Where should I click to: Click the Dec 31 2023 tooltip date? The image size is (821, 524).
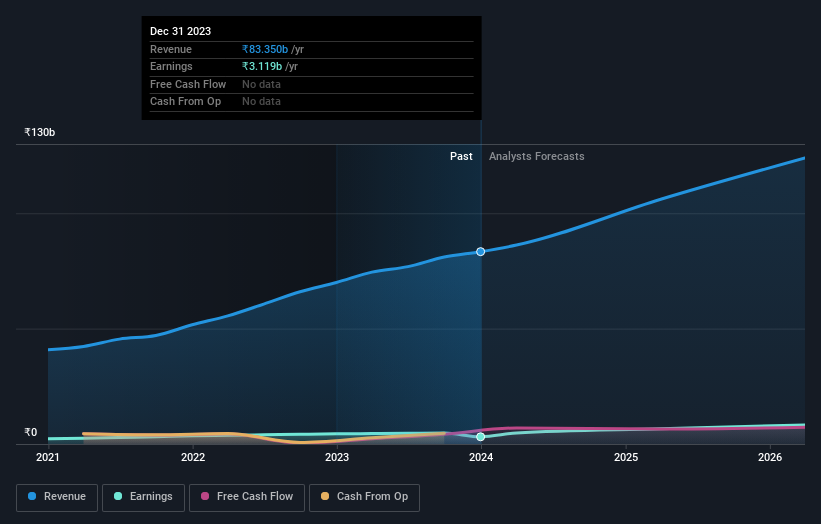click(181, 31)
